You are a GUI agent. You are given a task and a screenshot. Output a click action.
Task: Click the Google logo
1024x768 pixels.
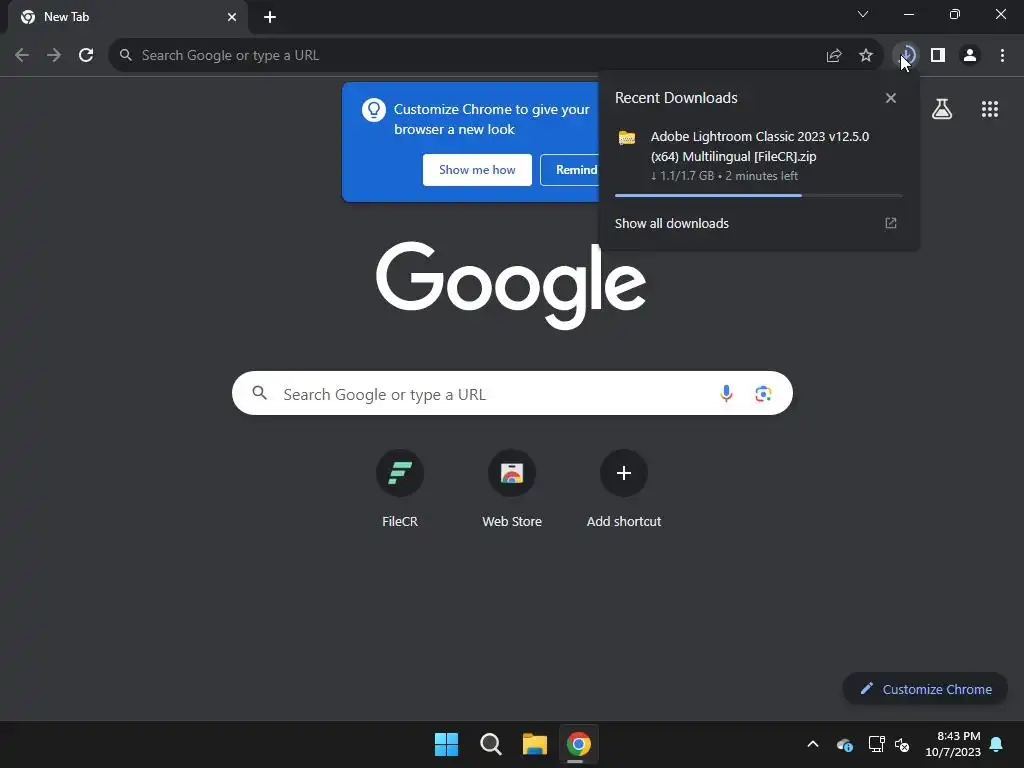[511, 285]
